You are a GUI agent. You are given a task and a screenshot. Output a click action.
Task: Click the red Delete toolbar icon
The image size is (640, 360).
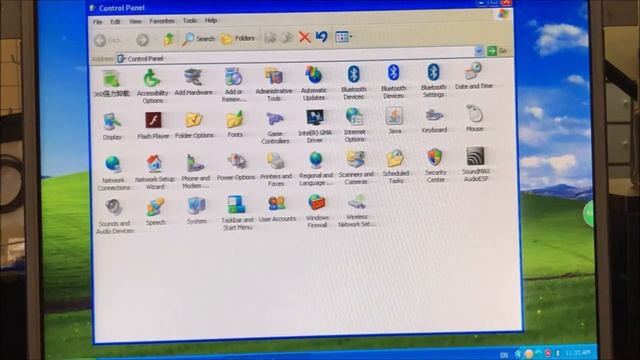click(x=304, y=37)
